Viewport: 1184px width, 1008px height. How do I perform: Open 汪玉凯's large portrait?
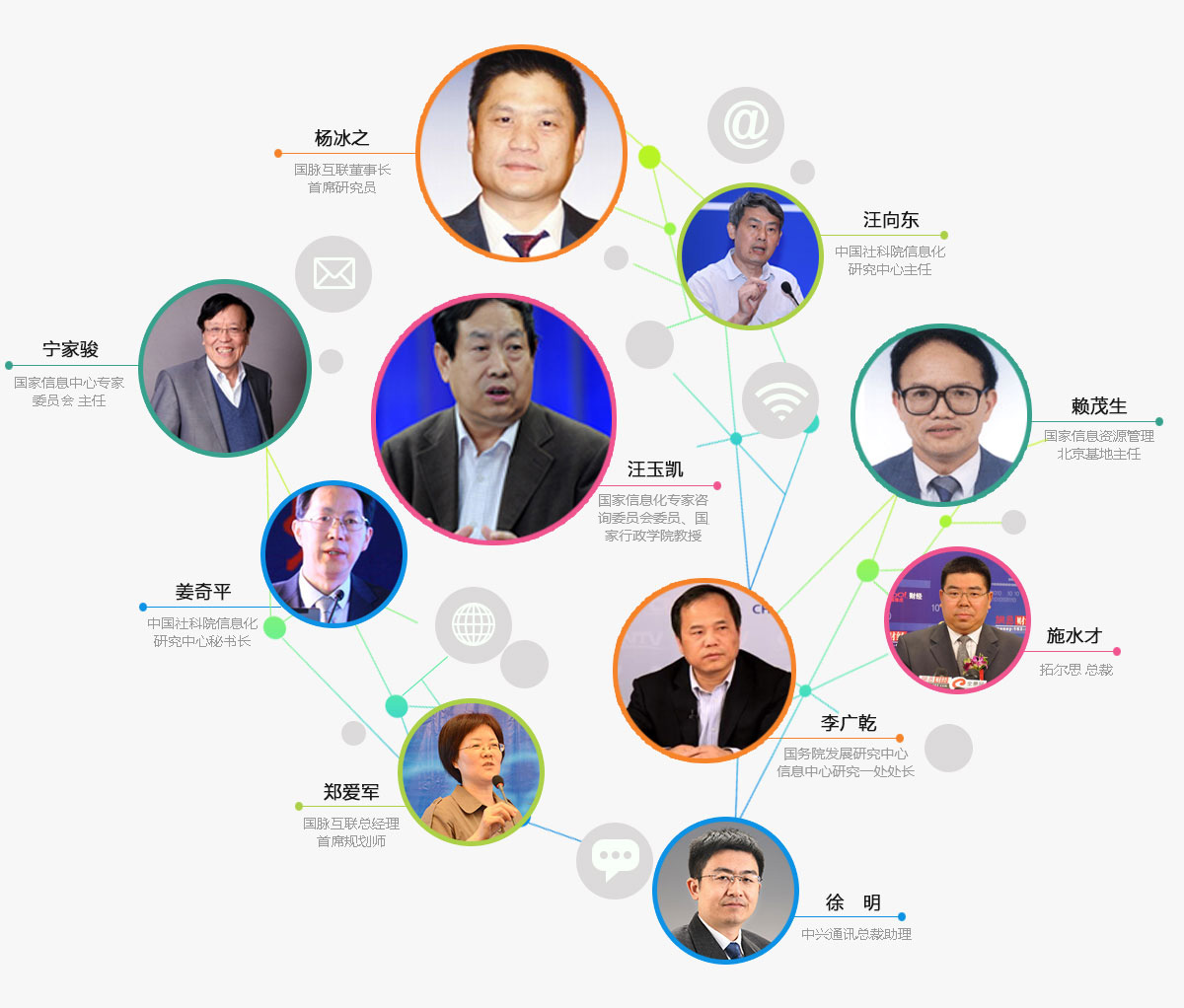tap(493, 418)
